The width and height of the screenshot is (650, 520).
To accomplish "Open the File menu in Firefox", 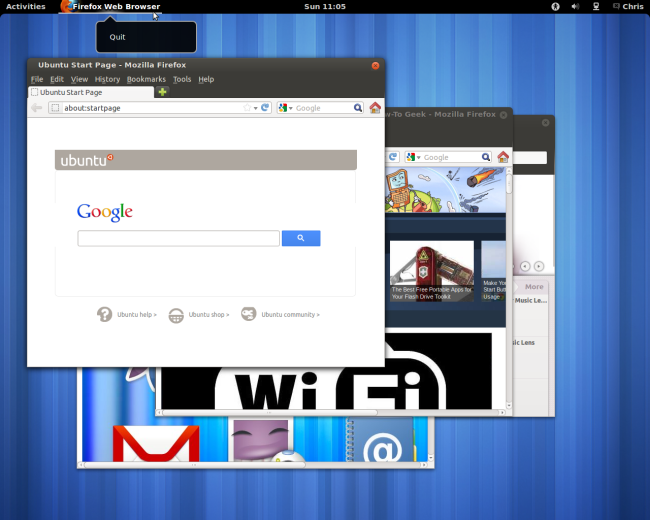I will [x=37, y=79].
